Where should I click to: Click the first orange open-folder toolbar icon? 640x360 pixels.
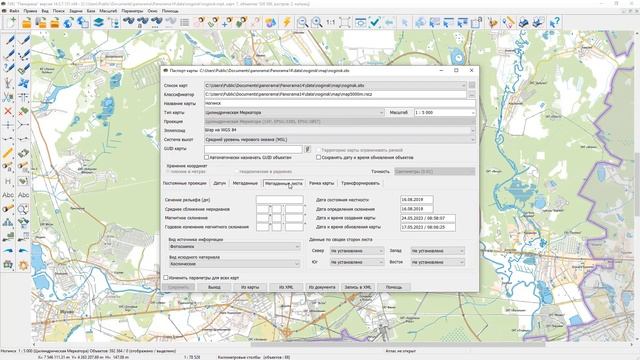coord(27,22)
